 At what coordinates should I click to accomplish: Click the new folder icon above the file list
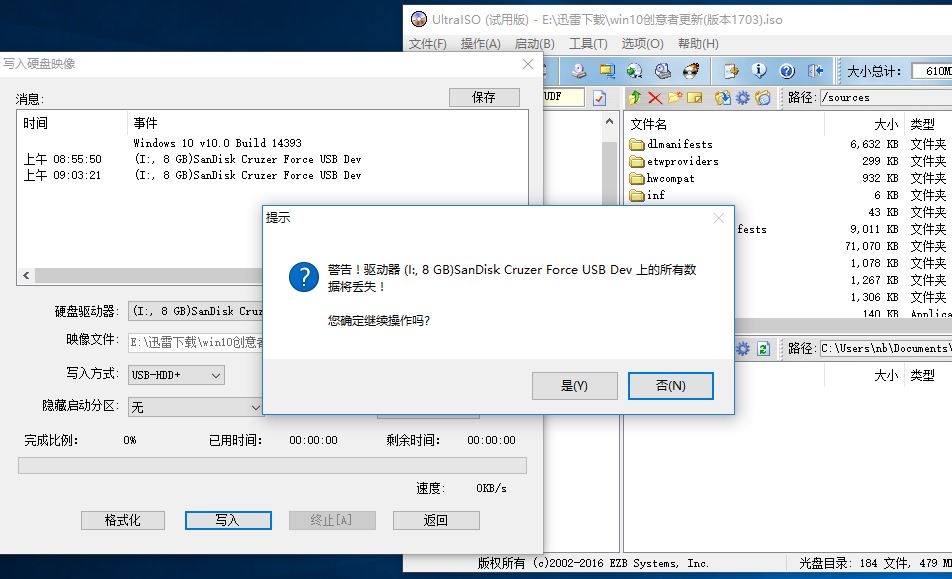tap(675, 97)
